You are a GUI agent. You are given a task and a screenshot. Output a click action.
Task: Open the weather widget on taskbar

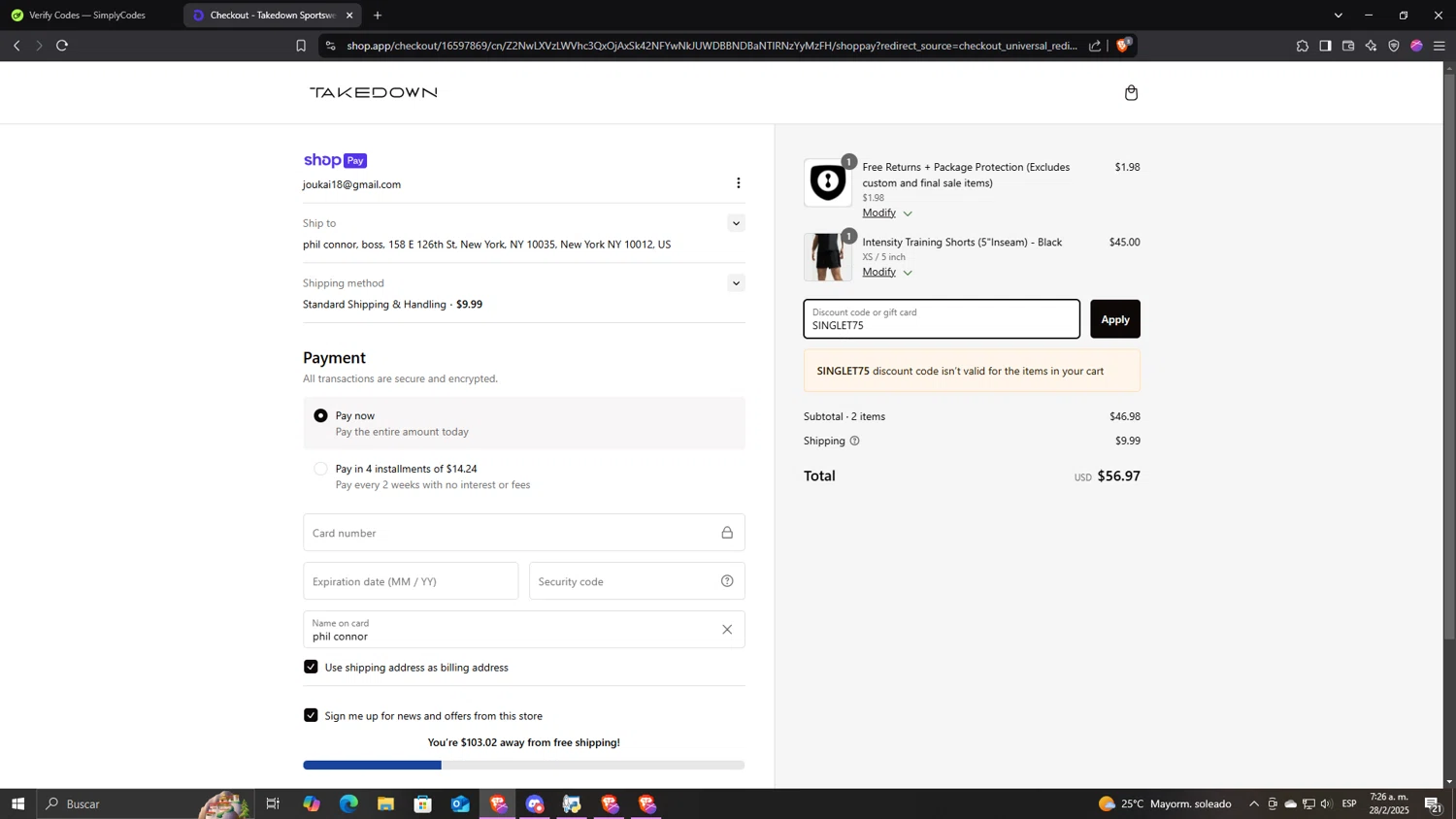[x=1165, y=803]
